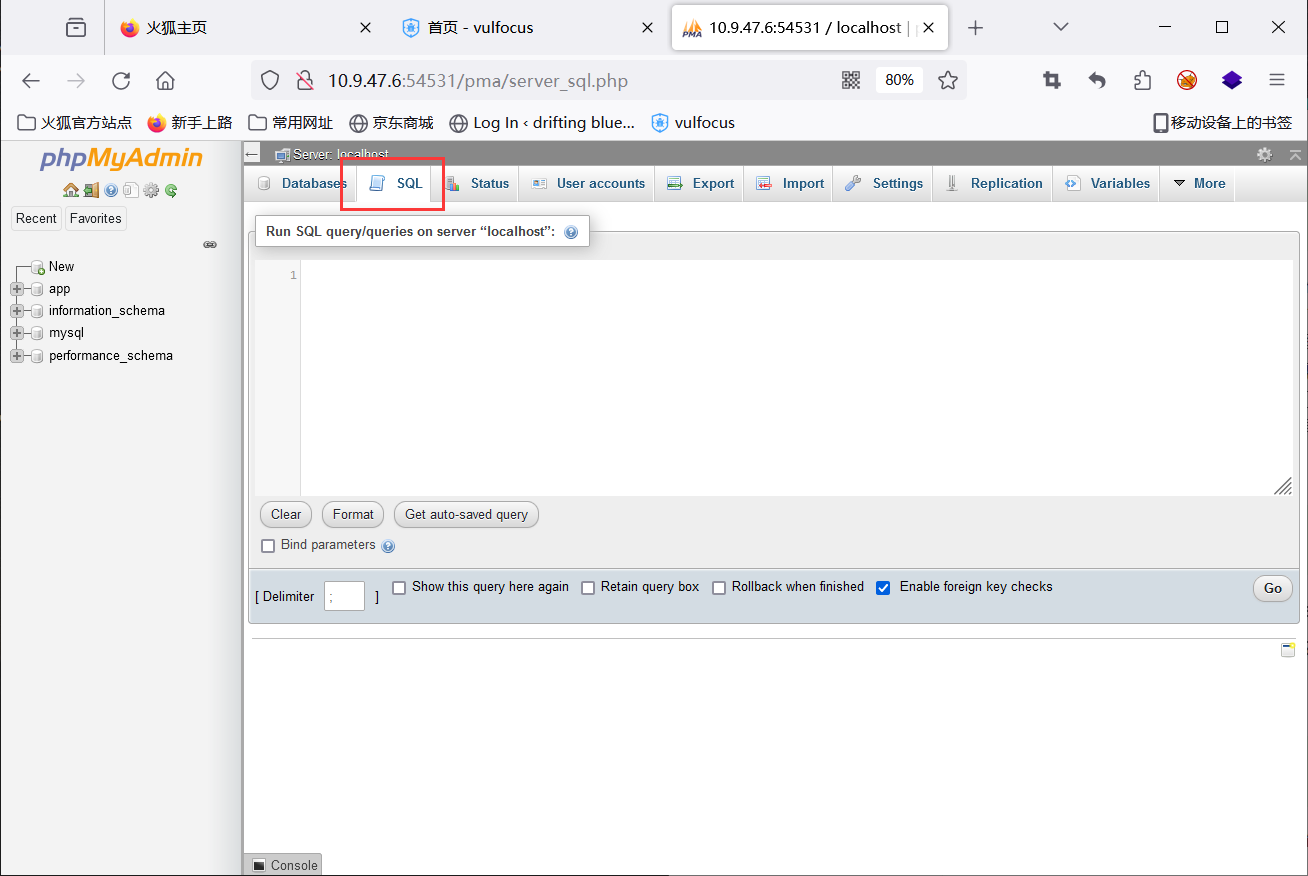Open MySQL documentation pages icon in sidebar
Image resolution: width=1308 pixels, height=876 pixels.
point(131,190)
